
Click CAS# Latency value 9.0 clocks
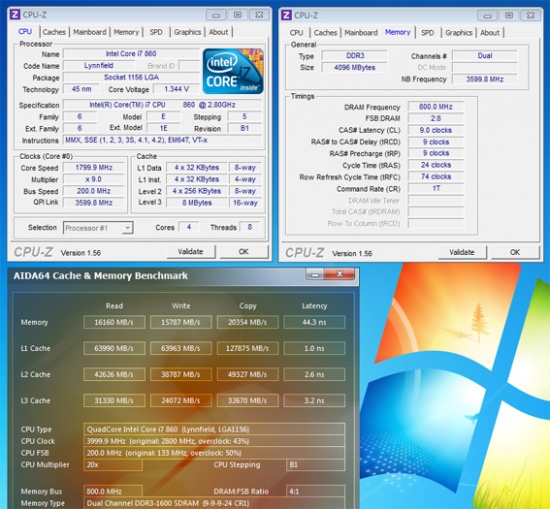[x=436, y=130]
